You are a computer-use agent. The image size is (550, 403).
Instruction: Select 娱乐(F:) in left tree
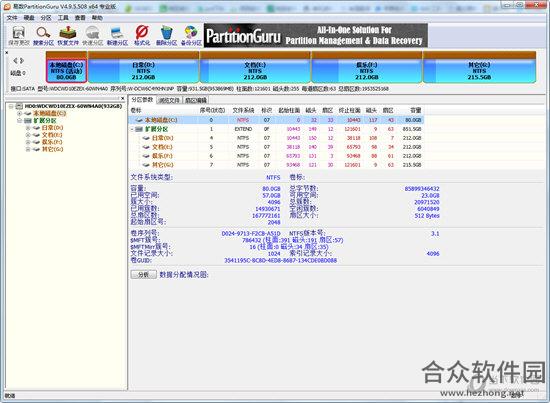point(52,142)
